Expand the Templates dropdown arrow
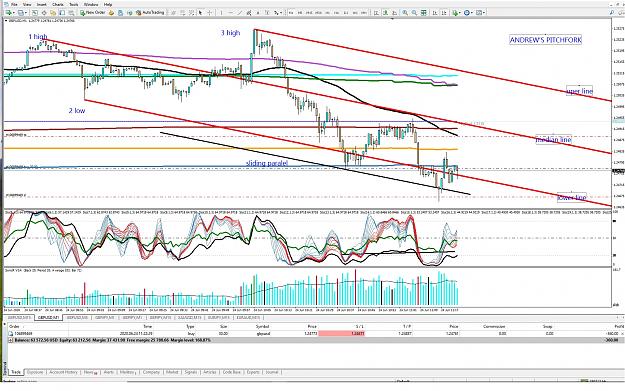 tap(485, 13)
